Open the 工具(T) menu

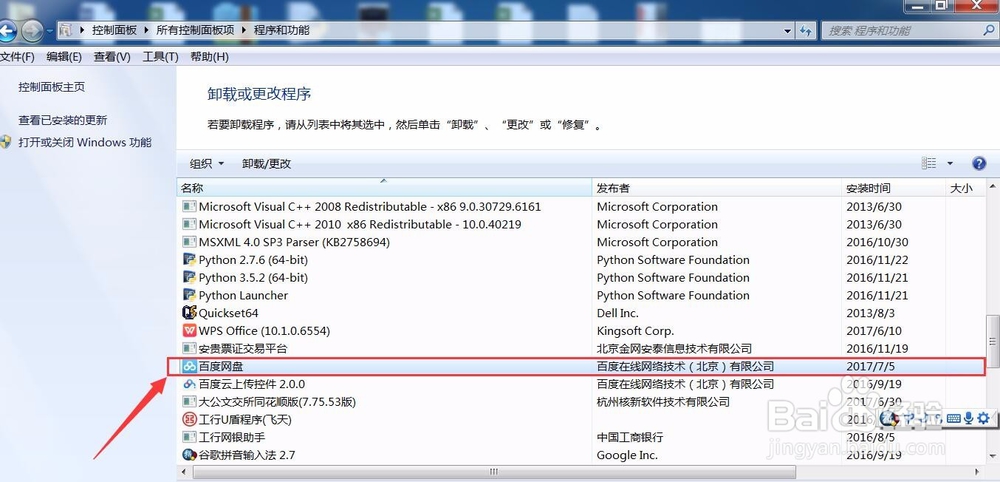pos(160,57)
